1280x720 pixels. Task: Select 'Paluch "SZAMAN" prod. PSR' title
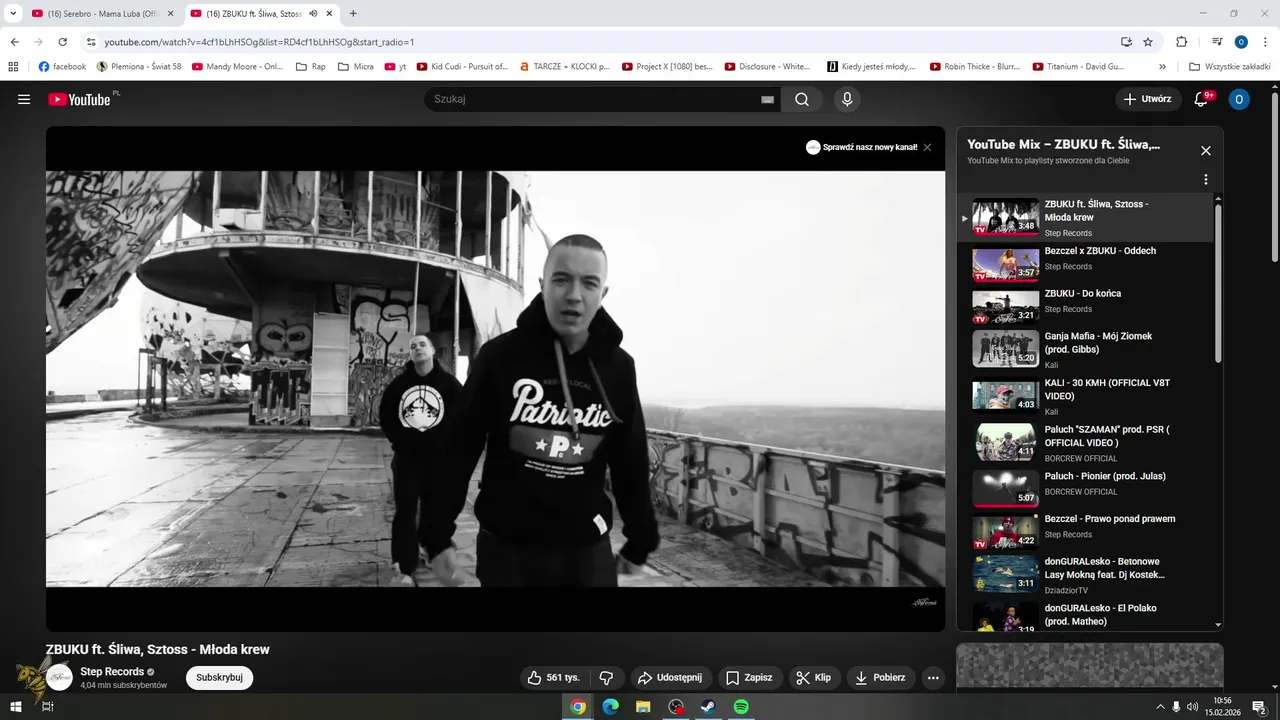[1107, 436]
